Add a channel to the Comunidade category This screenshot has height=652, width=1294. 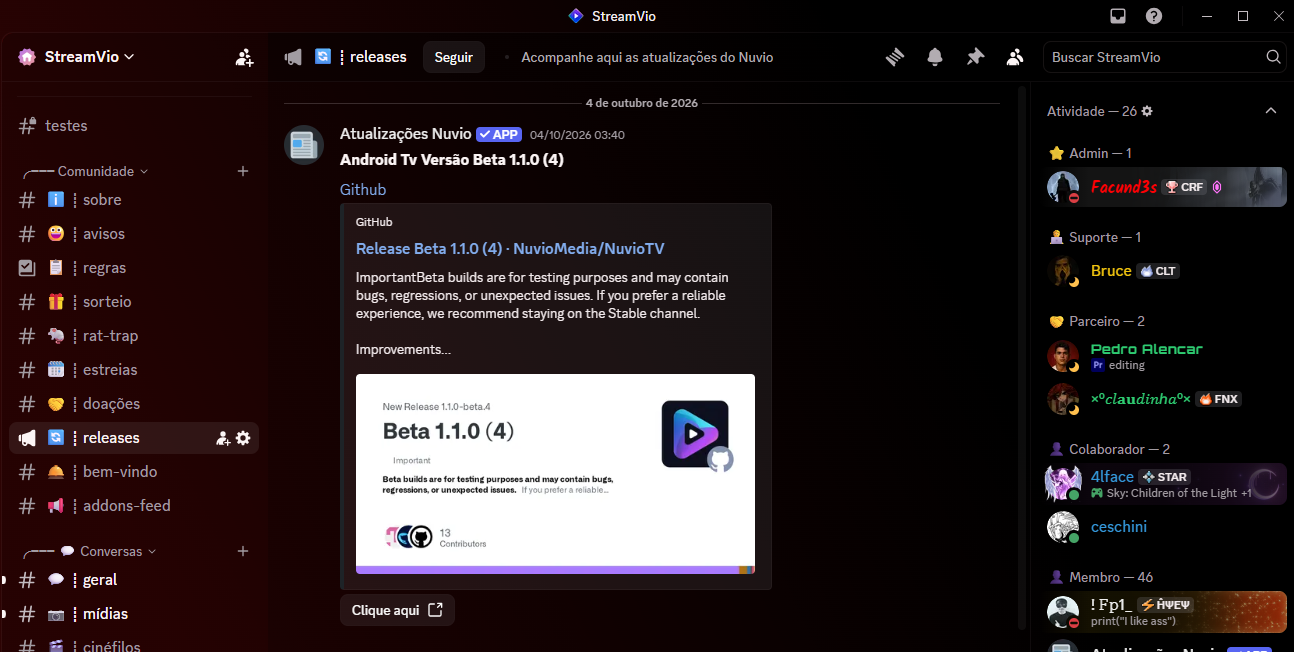click(242, 171)
